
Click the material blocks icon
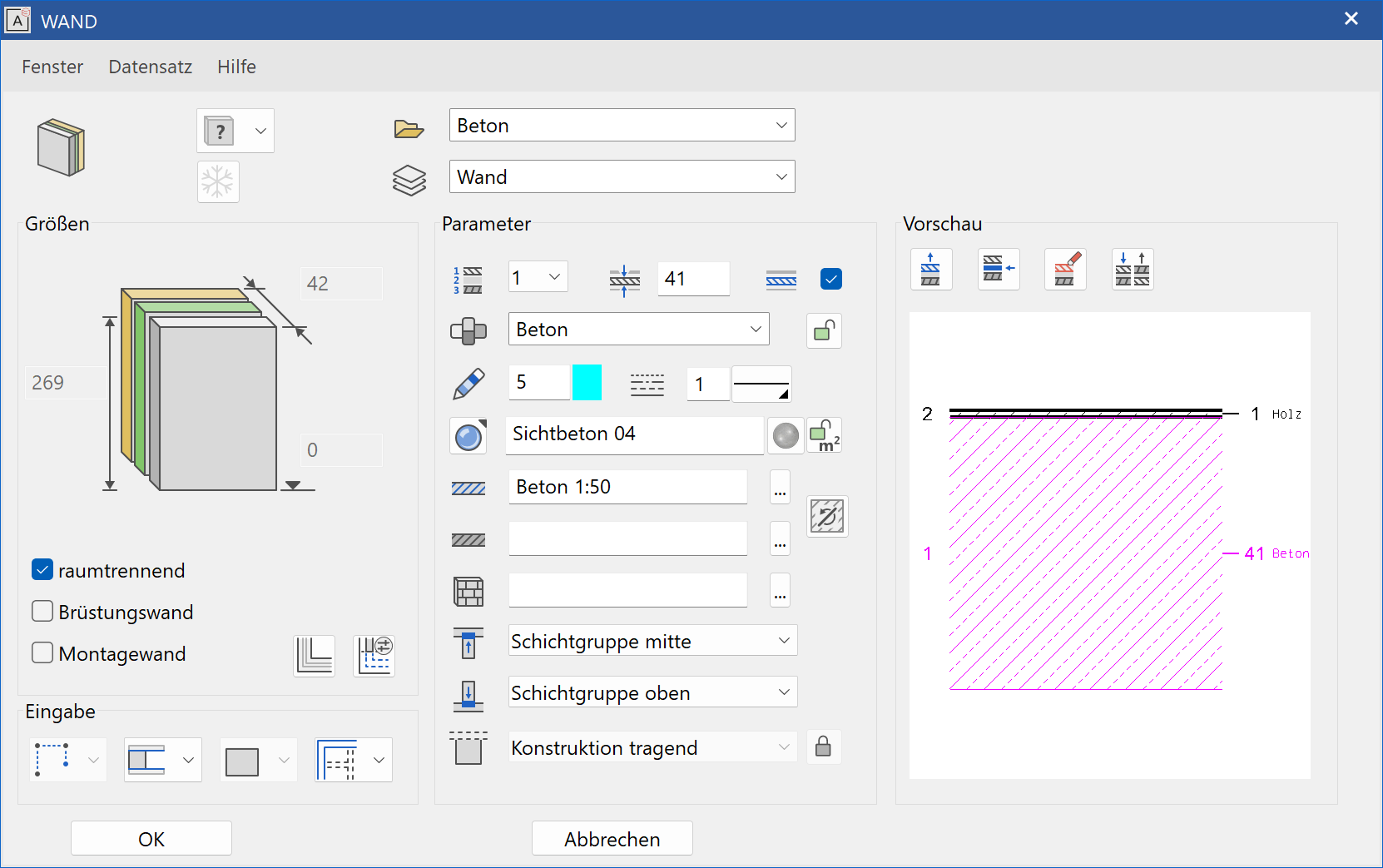468,331
